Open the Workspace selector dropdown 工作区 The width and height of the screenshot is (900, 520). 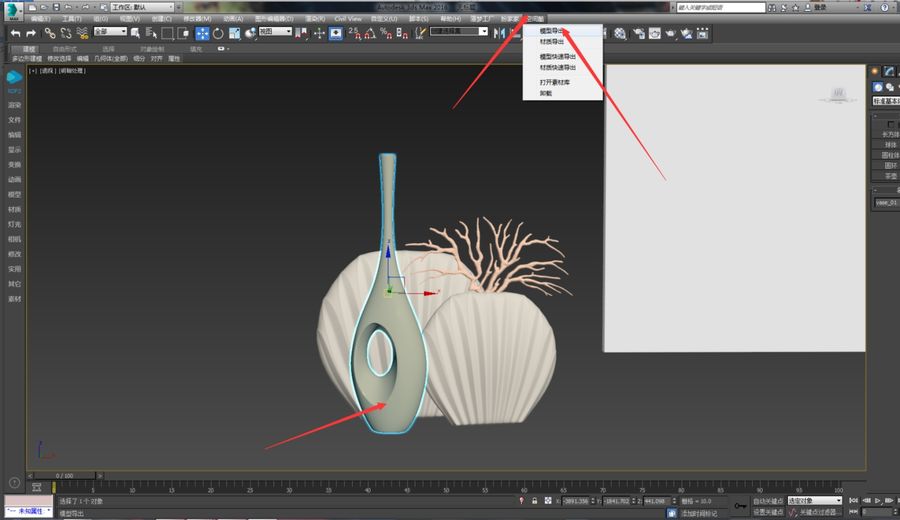142,7
